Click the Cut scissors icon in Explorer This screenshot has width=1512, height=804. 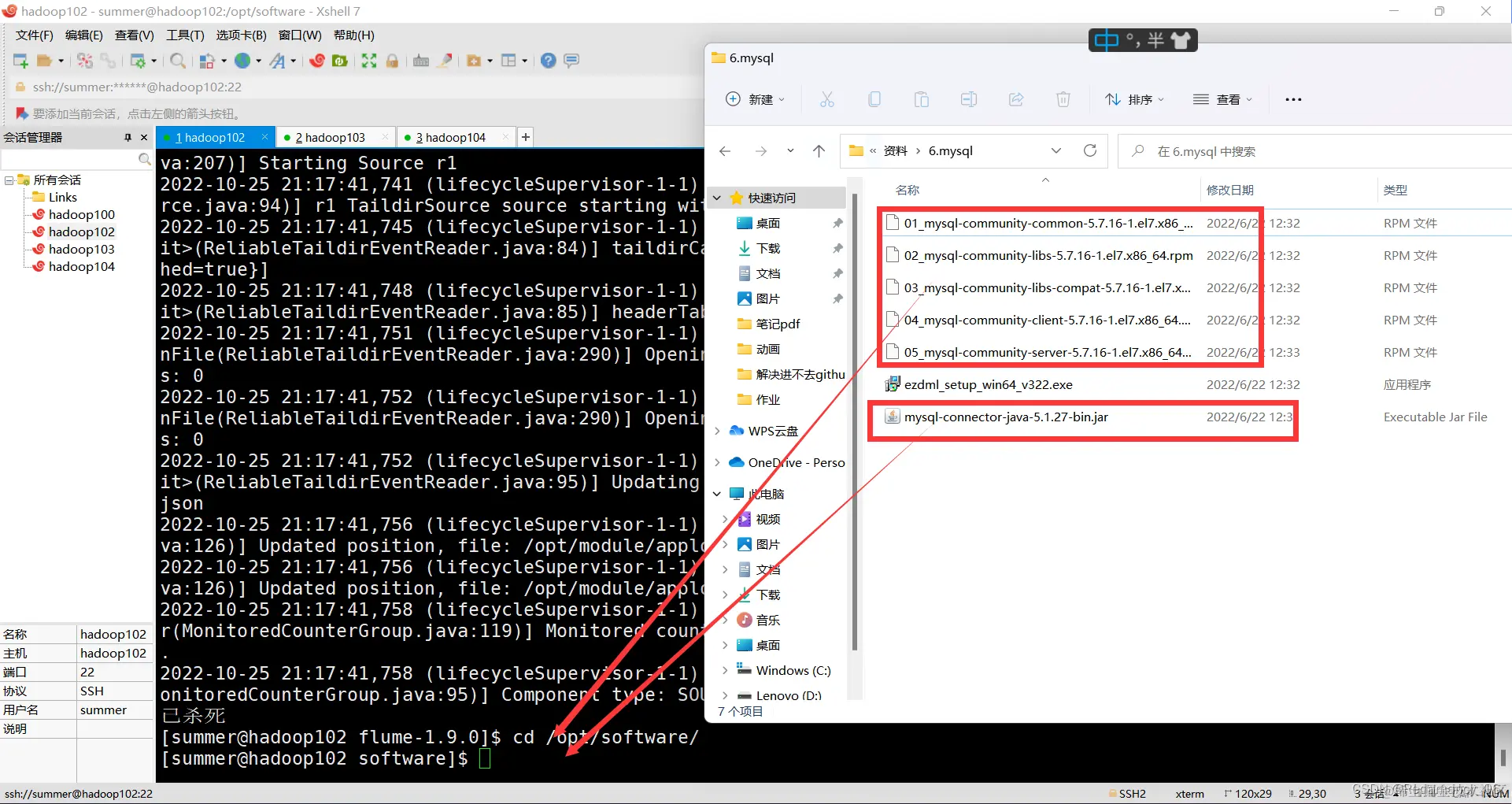click(x=826, y=99)
